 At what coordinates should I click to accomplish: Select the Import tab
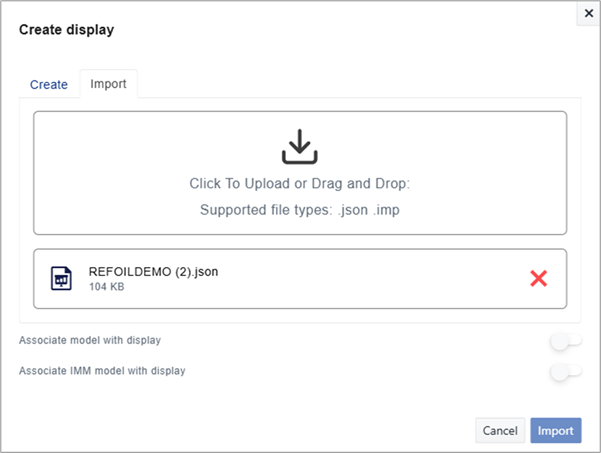pyautogui.click(x=108, y=84)
